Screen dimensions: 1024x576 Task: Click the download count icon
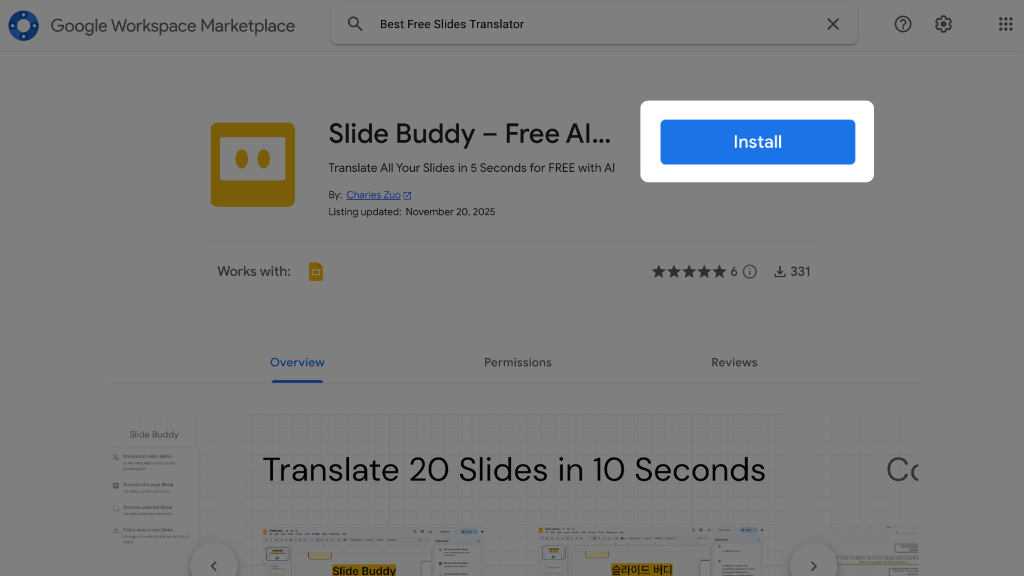coord(780,272)
